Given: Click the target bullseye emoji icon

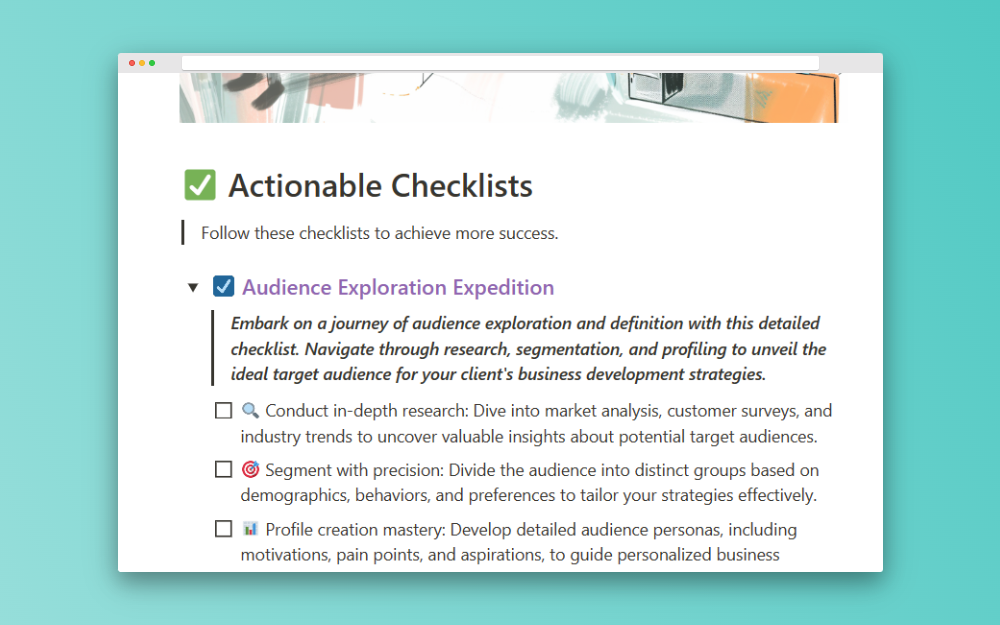Looking at the screenshot, I should [x=250, y=469].
